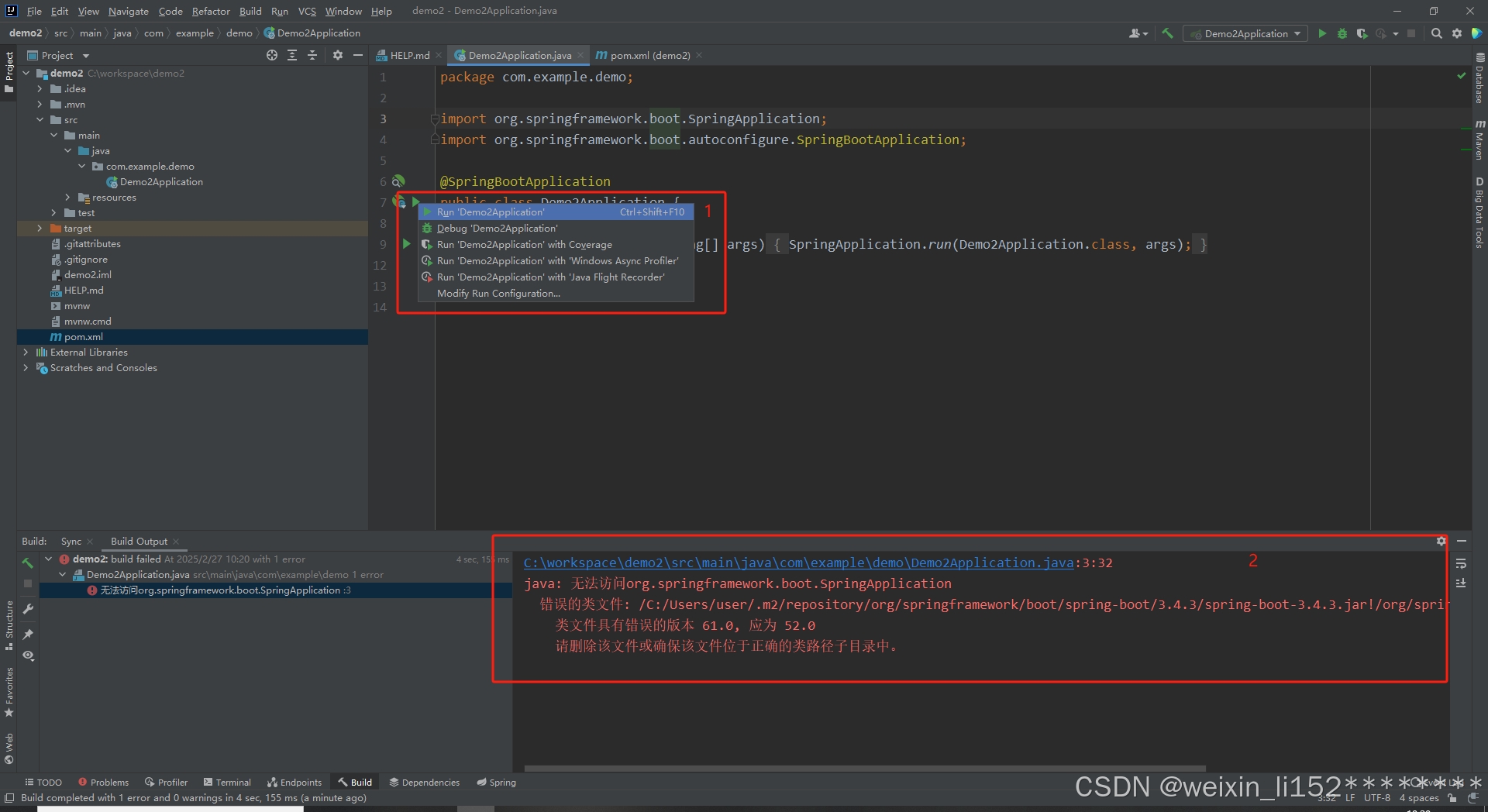This screenshot has height=812, width=1488.
Task: Open Search Everywhere magnifier icon
Action: 1436,33
